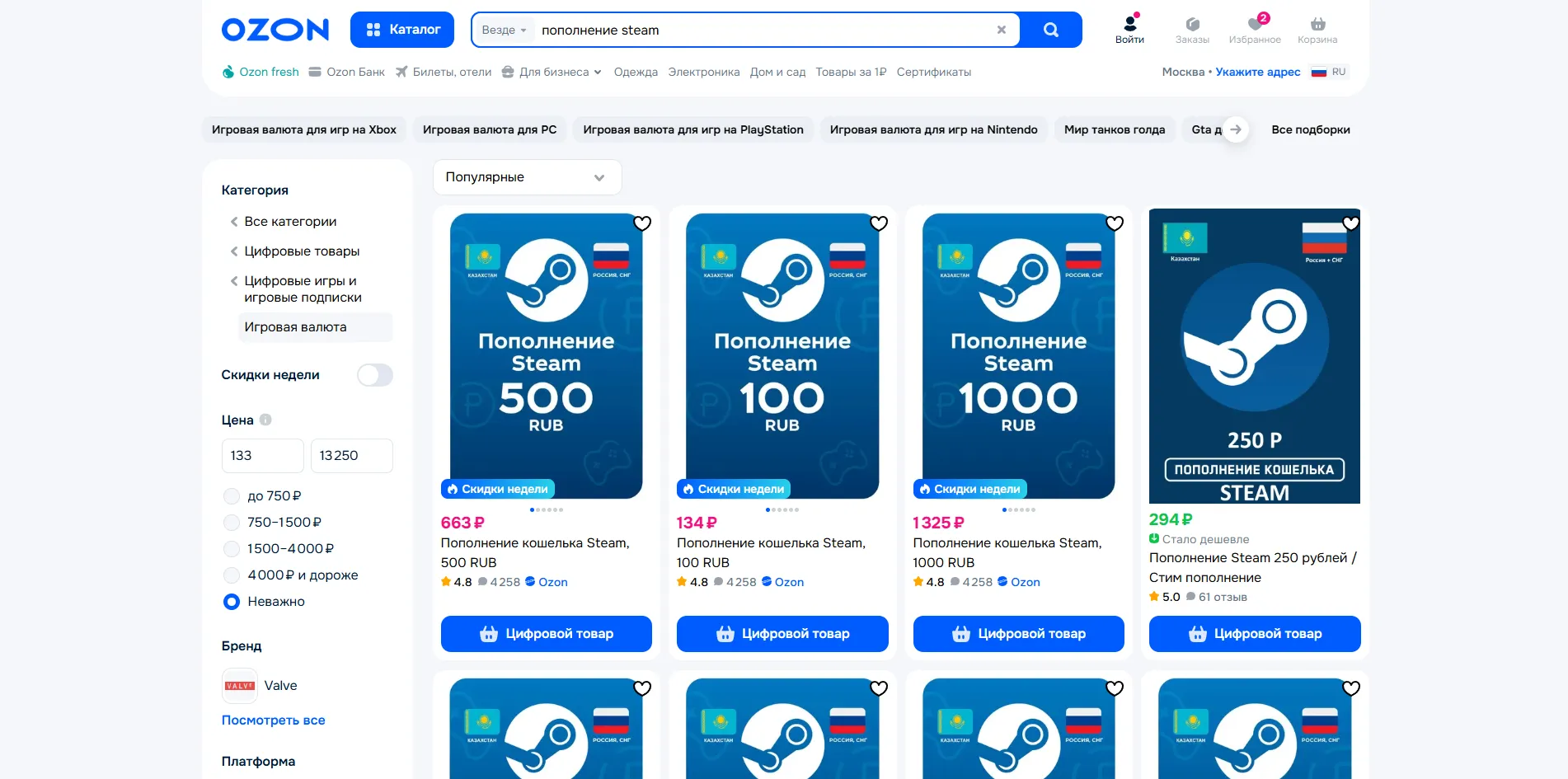Click the Войти login icon

coord(1129,30)
